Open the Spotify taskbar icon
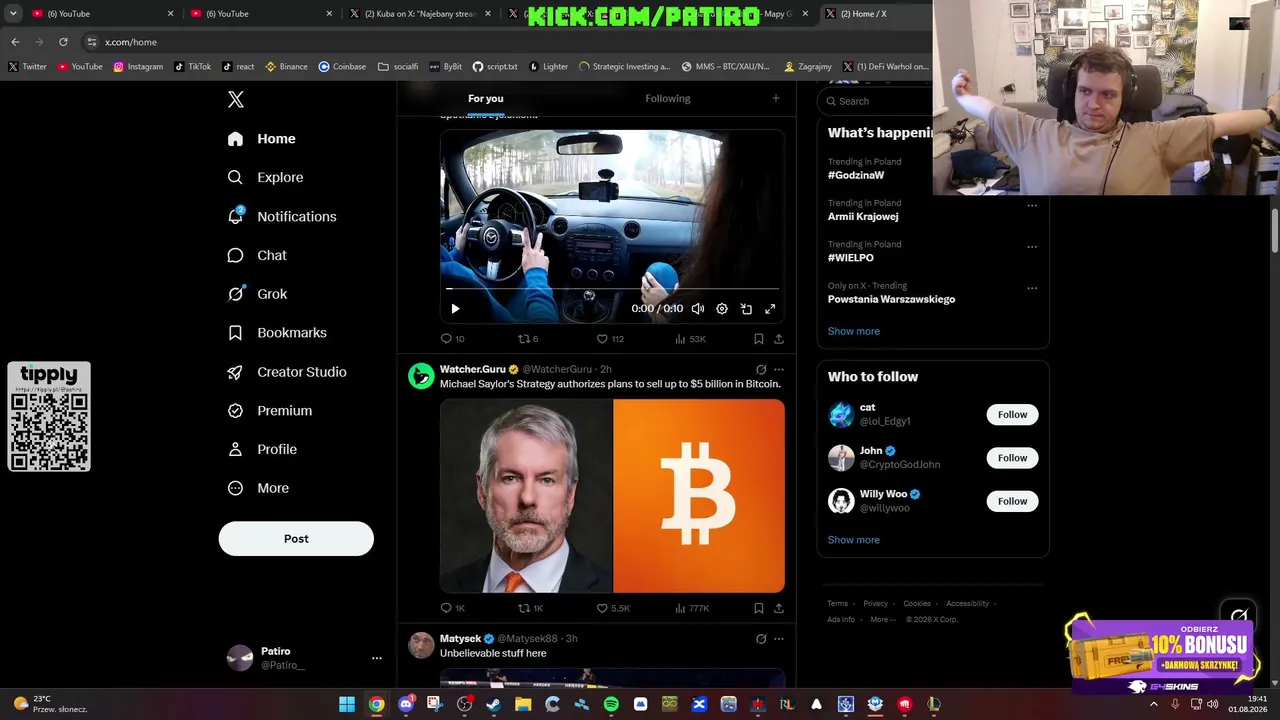 point(611,704)
